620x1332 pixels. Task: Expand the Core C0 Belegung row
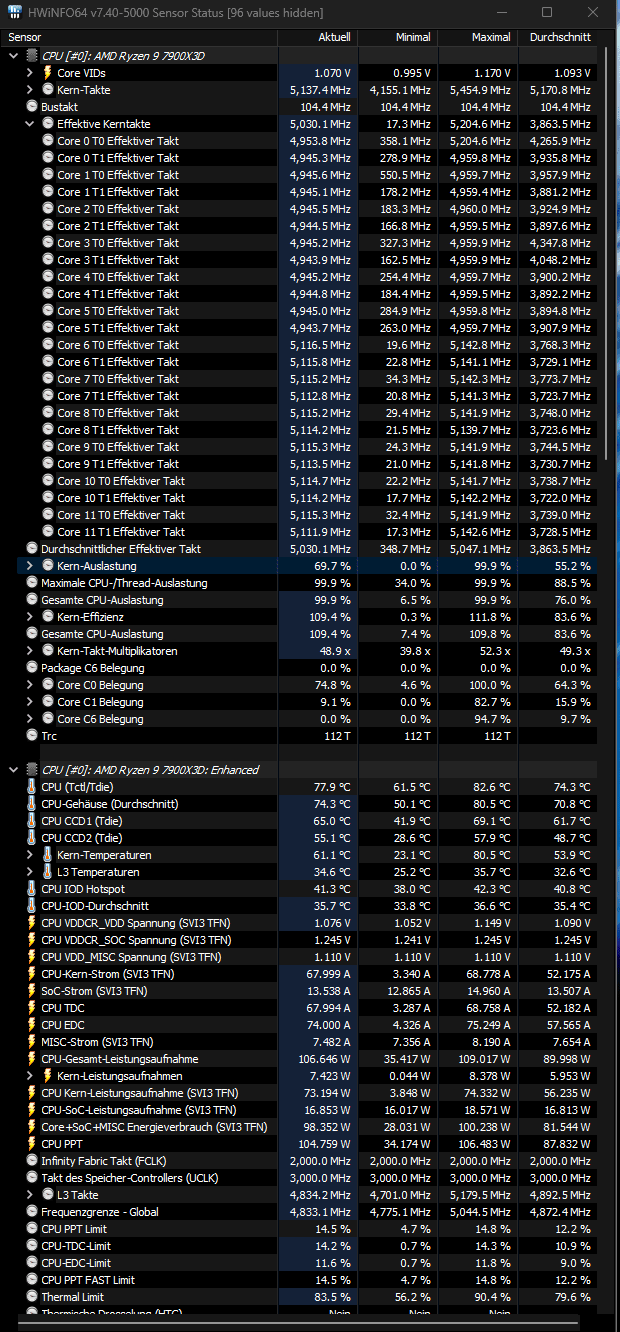[x=30, y=685]
